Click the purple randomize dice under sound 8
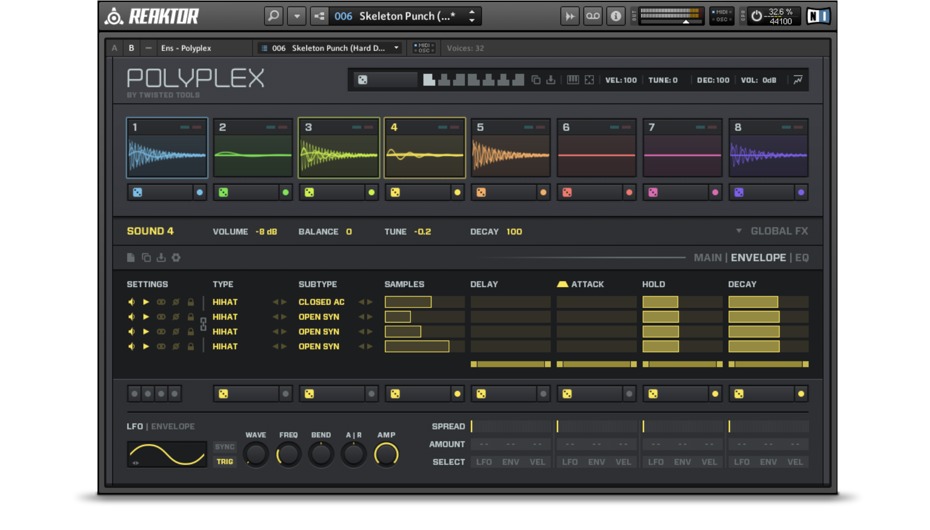 click(739, 192)
